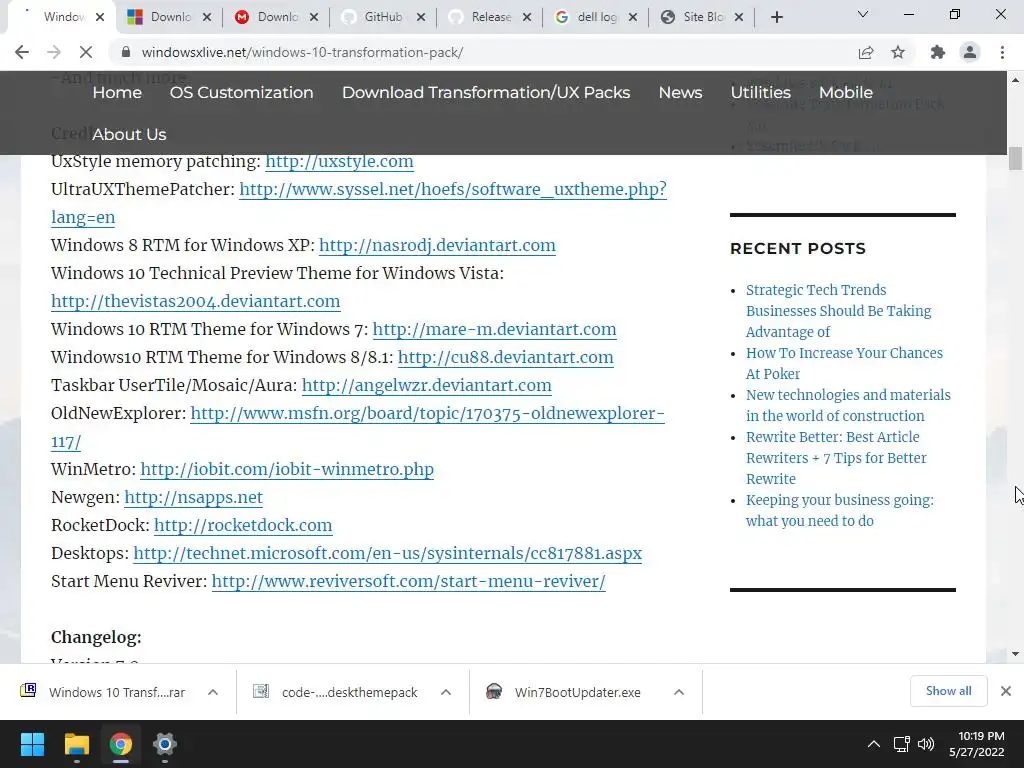Open Settings gear on the taskbar

coord(165,744)
